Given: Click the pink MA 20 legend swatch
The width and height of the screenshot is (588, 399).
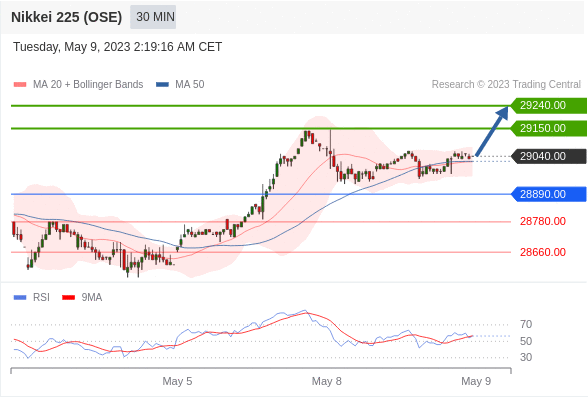Looking at the screenshot, I should [x=20, y=85].
